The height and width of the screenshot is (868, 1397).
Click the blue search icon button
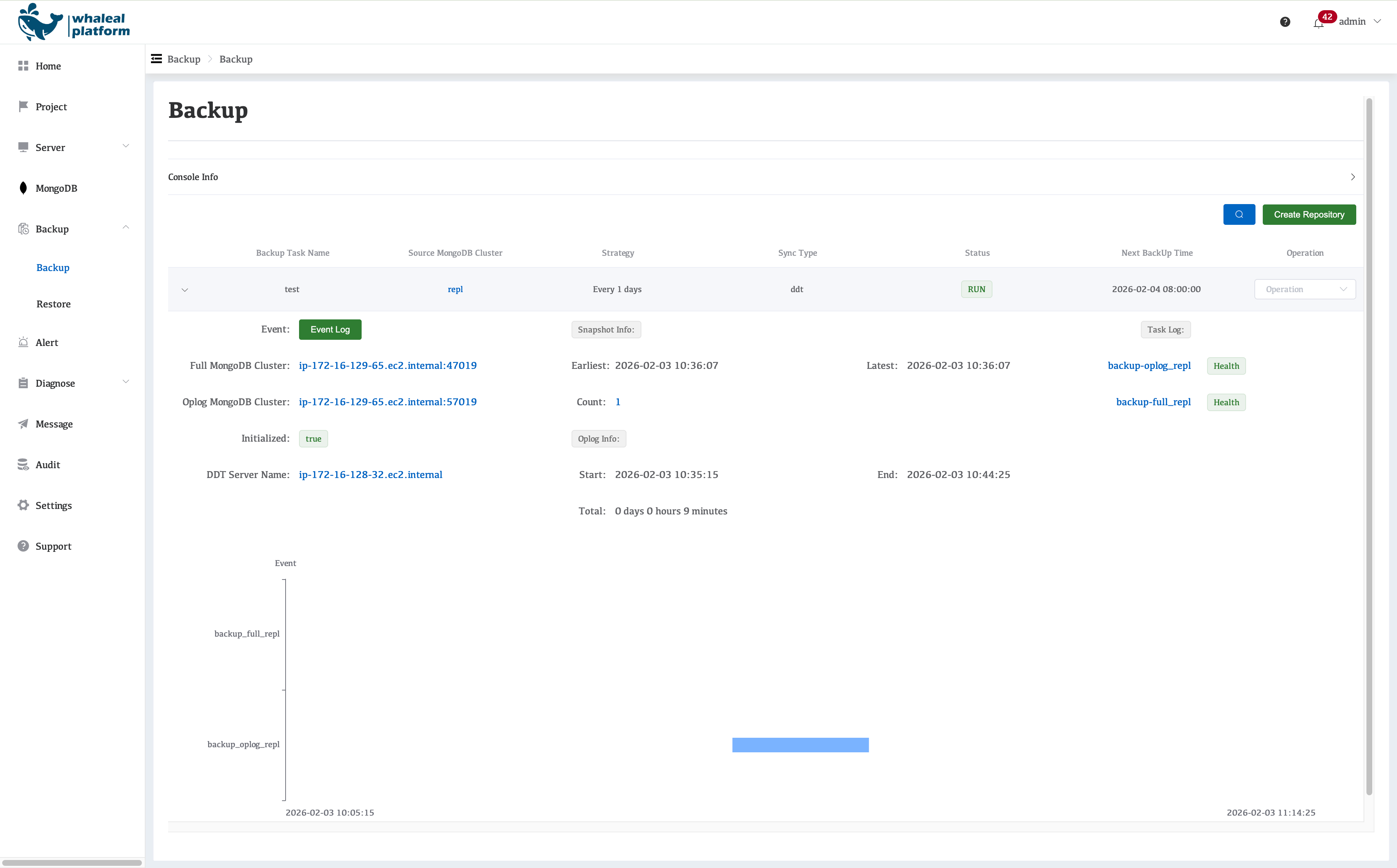pyautogui.click(x=1239, y=215)
